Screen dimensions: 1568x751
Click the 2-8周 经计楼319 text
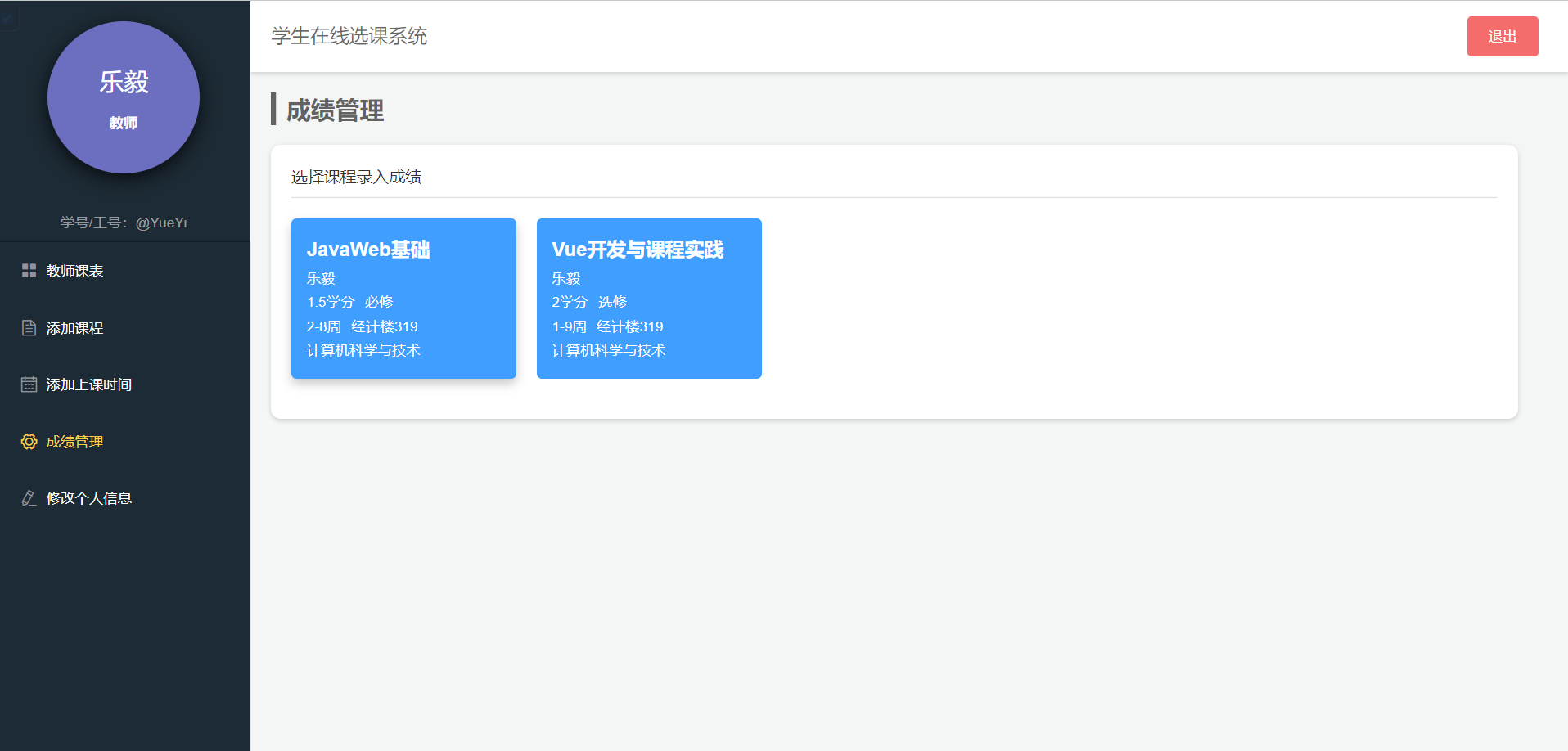(363, 326)
